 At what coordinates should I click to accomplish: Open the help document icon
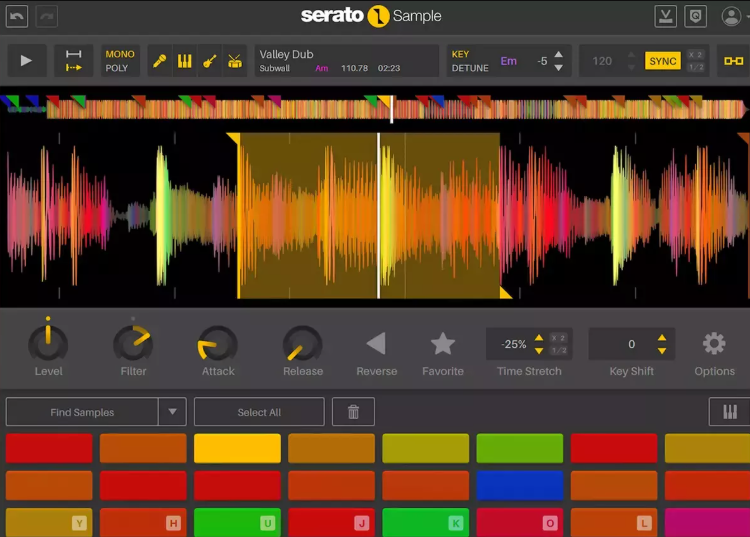pyautogui.click(x=695, y=16)
